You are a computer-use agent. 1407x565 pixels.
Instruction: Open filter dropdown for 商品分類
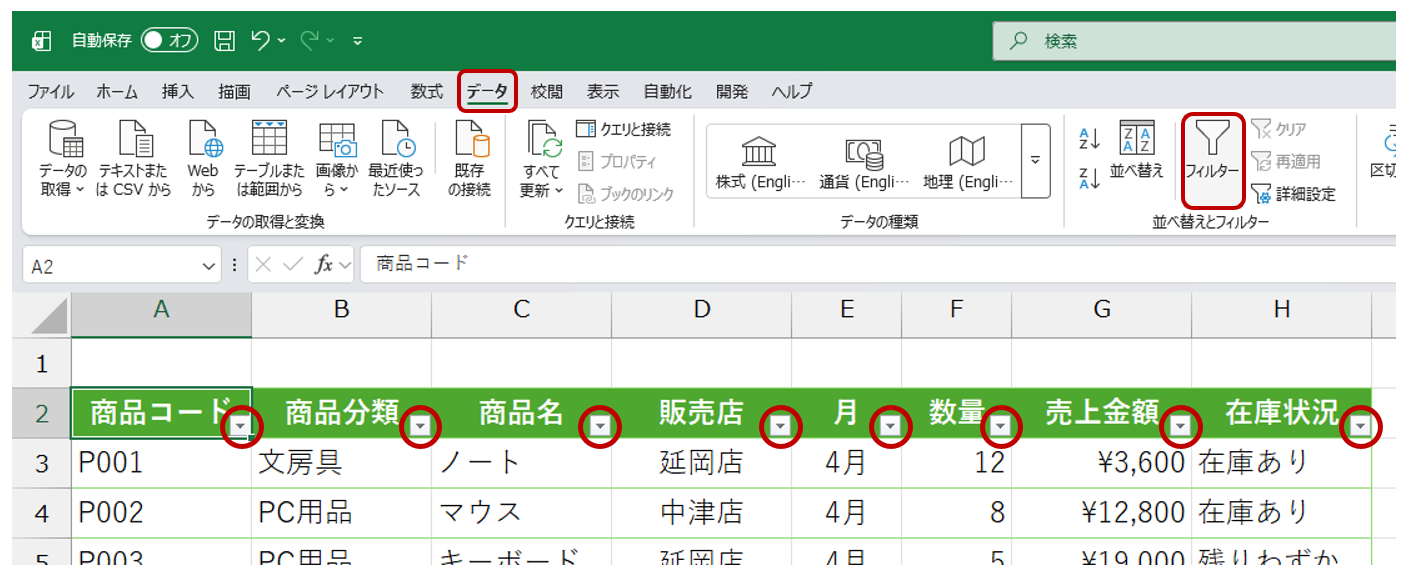coord(421,427)
